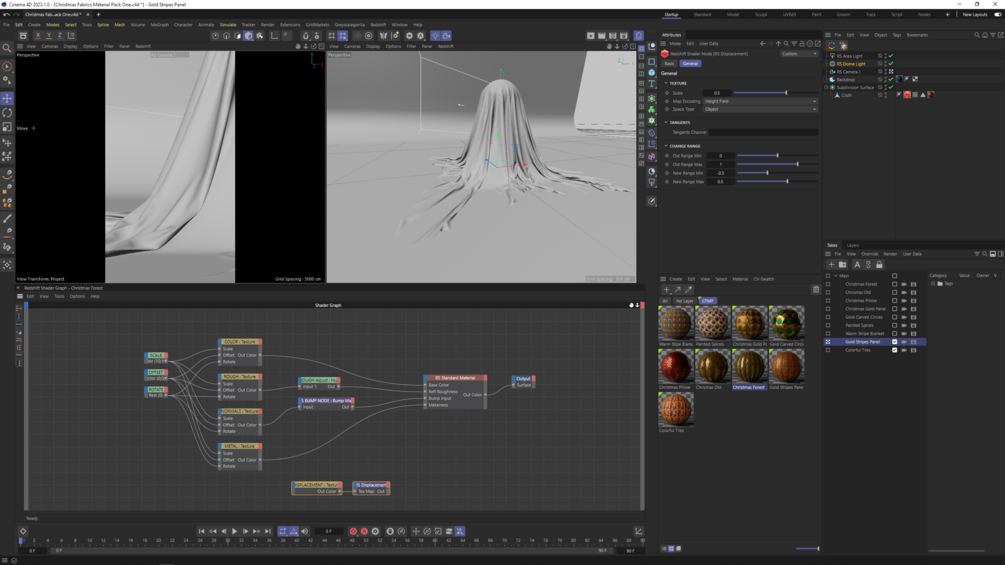Collapse the TEXTURE section
The image size is (1005, 565).
pyautogui.click(x=666, y=83)
